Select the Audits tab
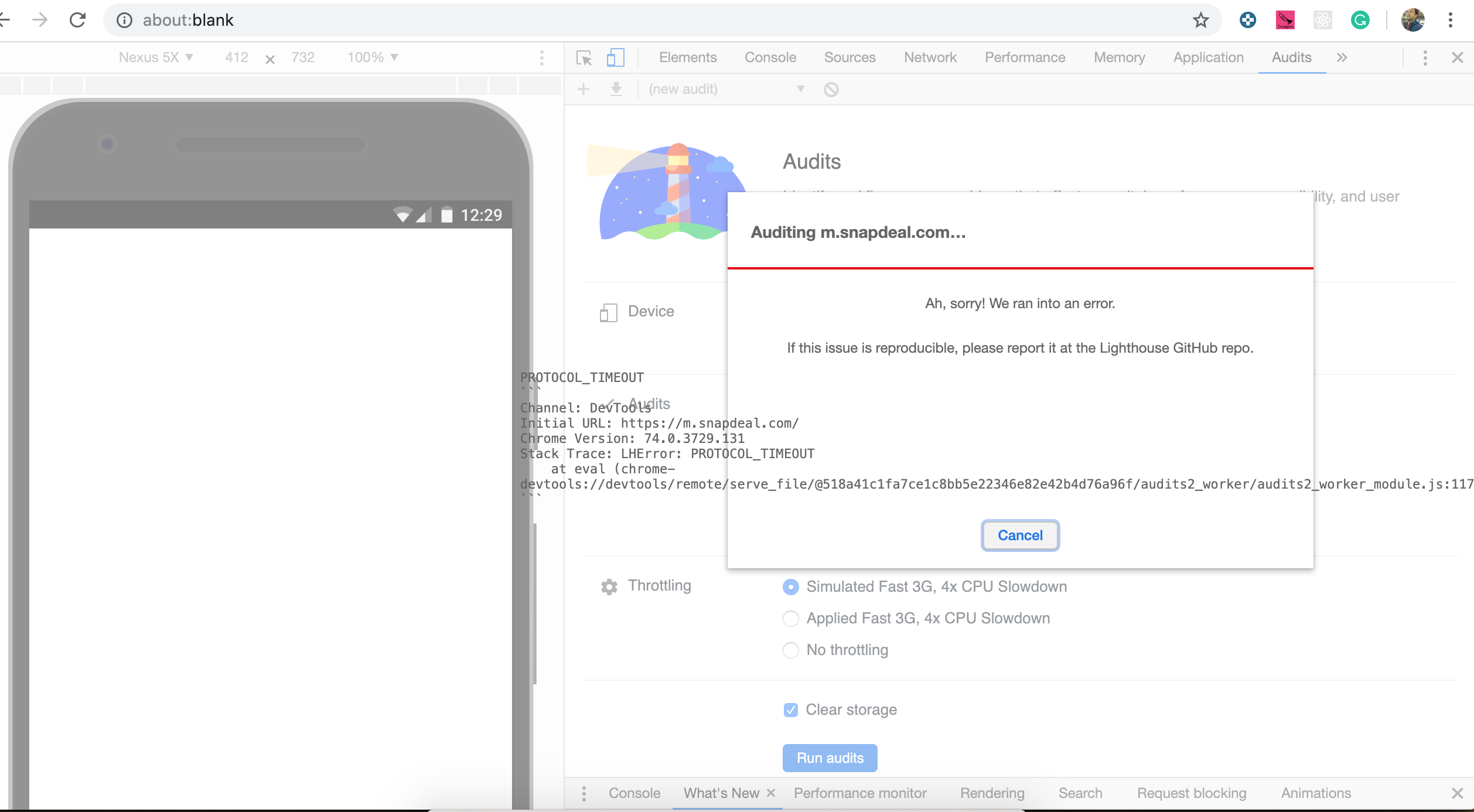Screen dimensions: 1474x812 (1291, 57)
